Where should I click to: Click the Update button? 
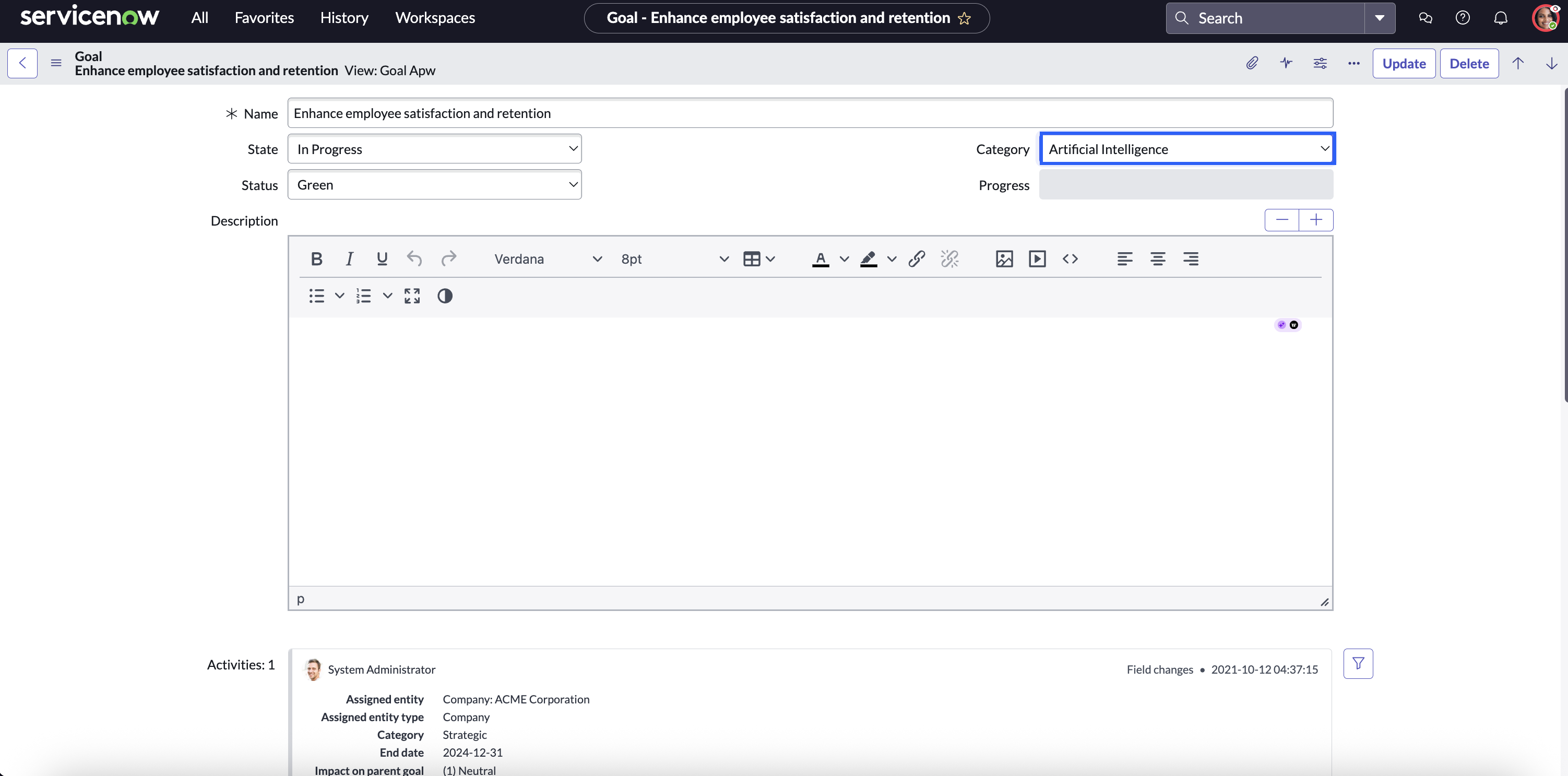point(1404,63)
